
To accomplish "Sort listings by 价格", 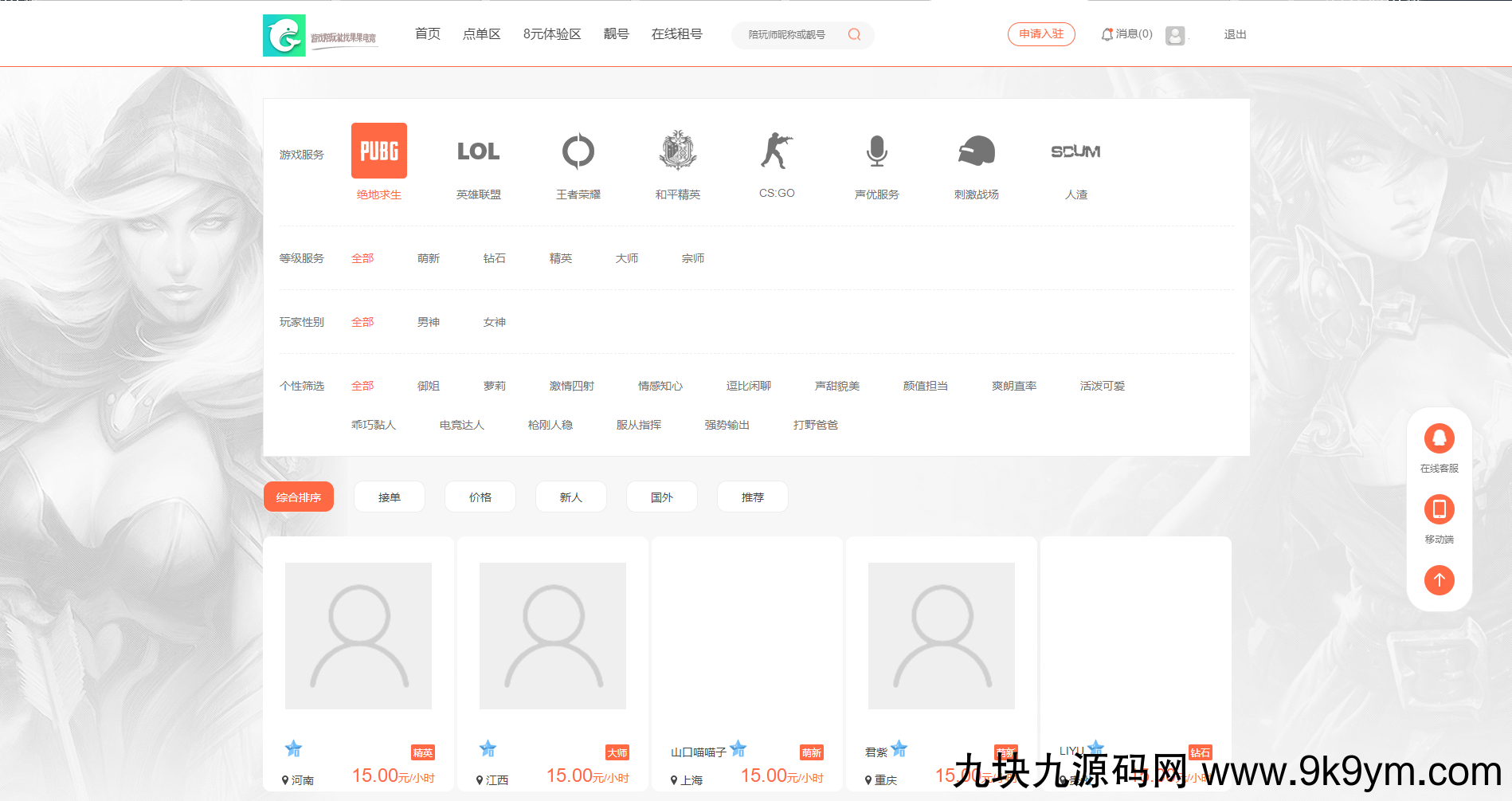I will [480, 497].
